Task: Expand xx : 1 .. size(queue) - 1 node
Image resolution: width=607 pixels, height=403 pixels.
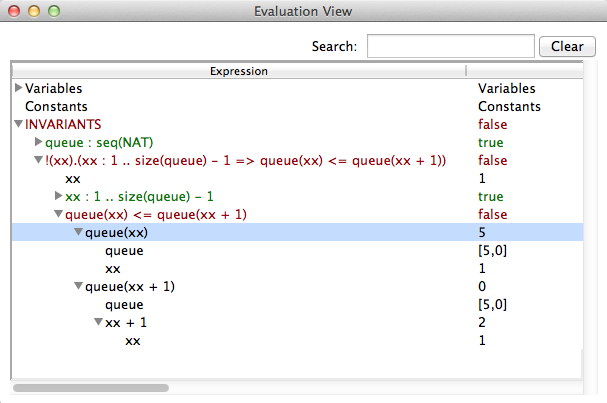Action: point(59,197)
